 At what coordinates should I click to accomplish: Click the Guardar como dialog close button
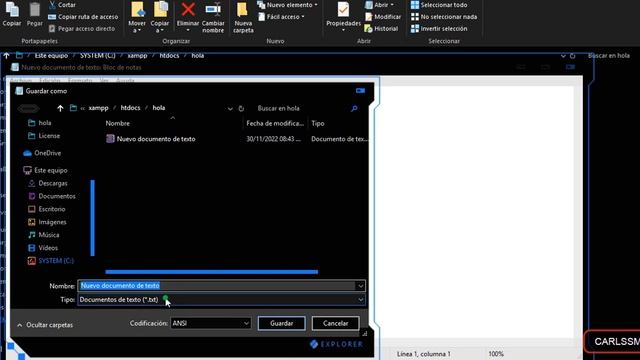[x=360, y=91]
